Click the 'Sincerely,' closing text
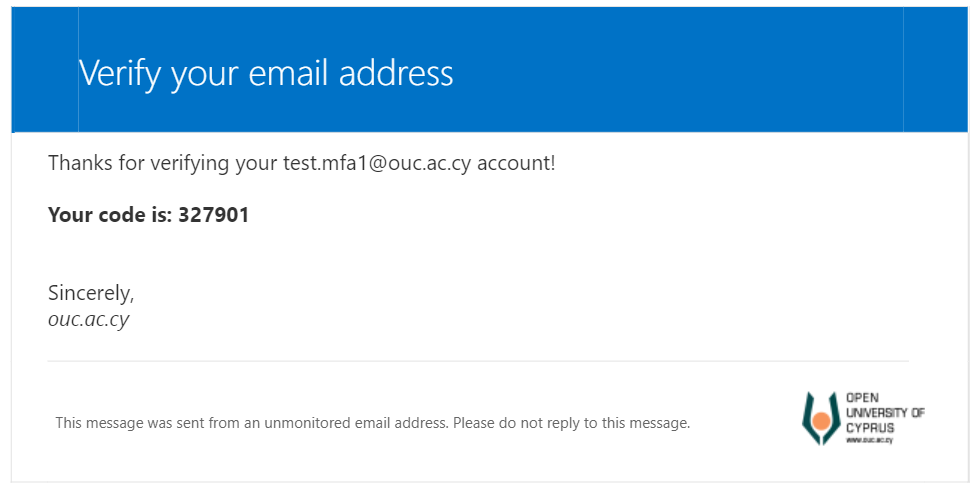The image size is (975, 489). [91, 293]
